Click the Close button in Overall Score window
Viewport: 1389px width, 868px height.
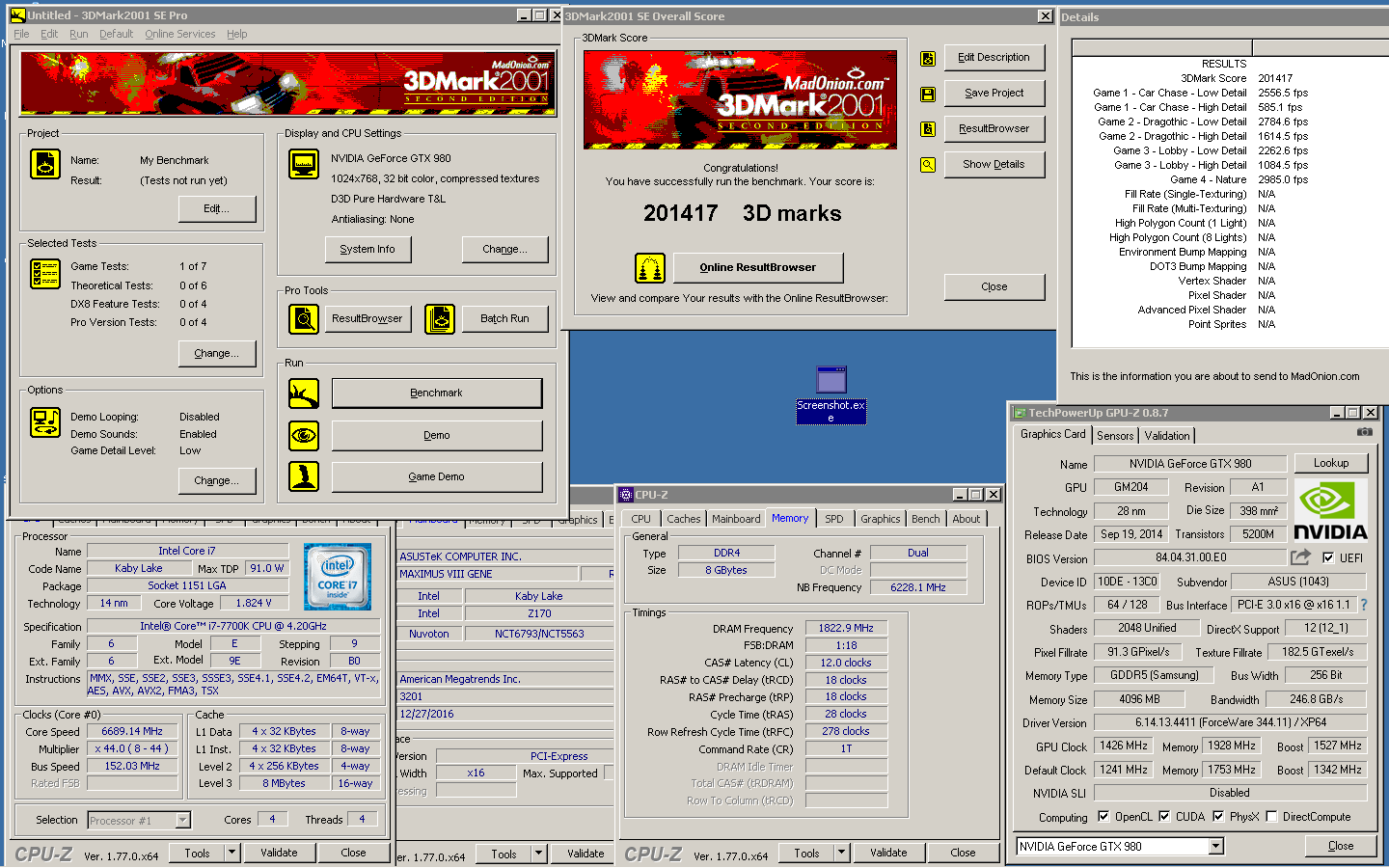[x=994, y=287]
